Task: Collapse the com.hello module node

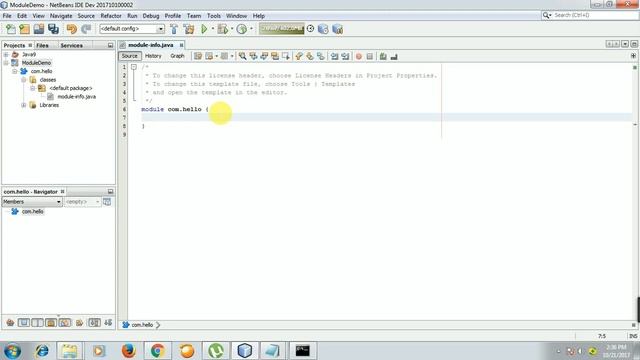Action: [x=15, y=71]
